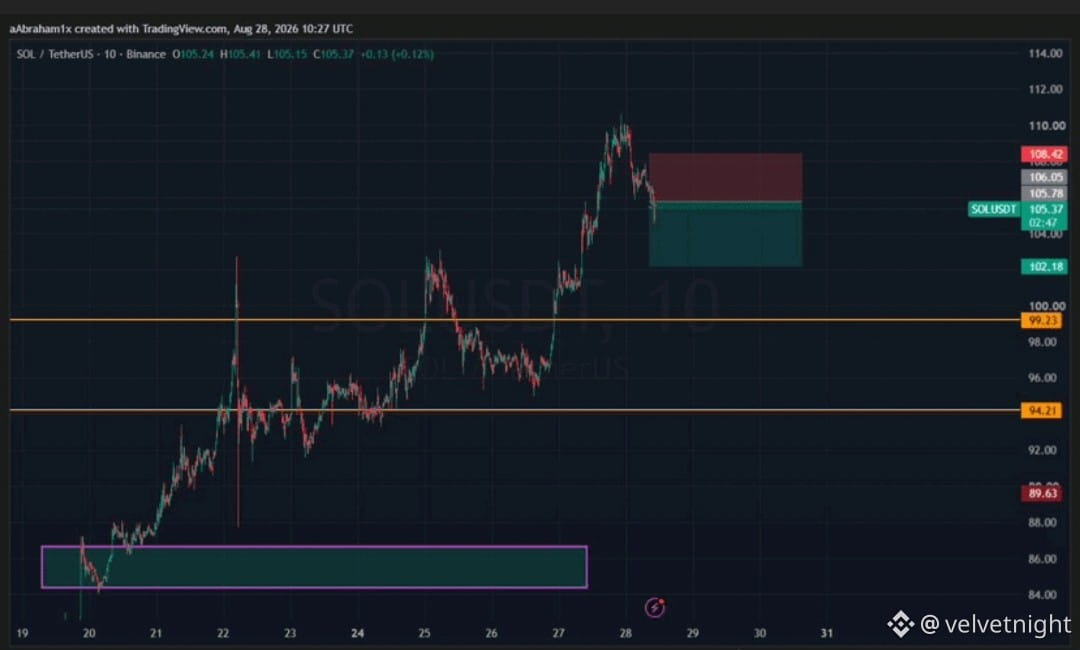Select the gray 106.05 price label
1080x650 pixels.
pos(1043,178)
